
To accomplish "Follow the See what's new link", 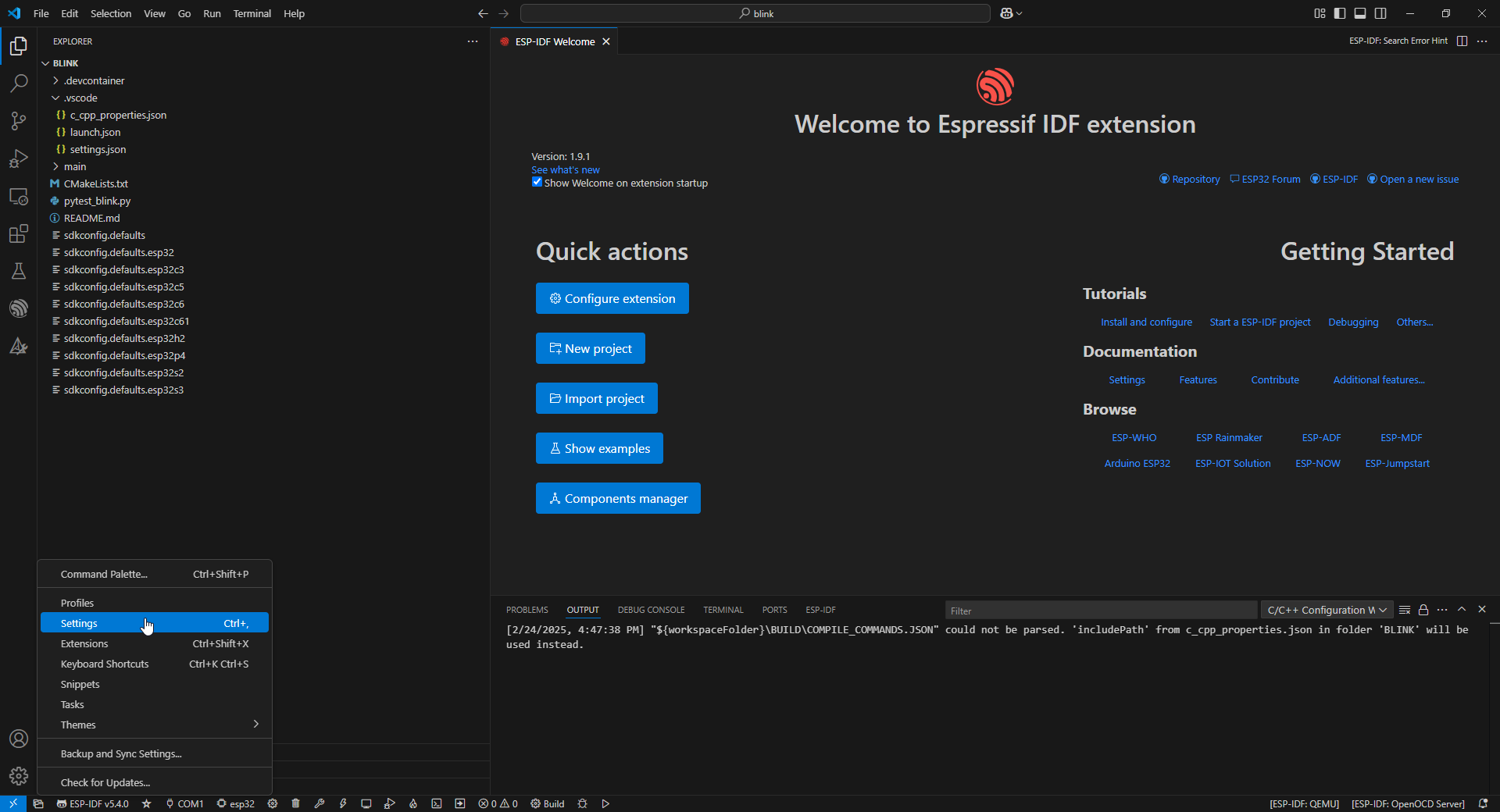I will point(566,169).
